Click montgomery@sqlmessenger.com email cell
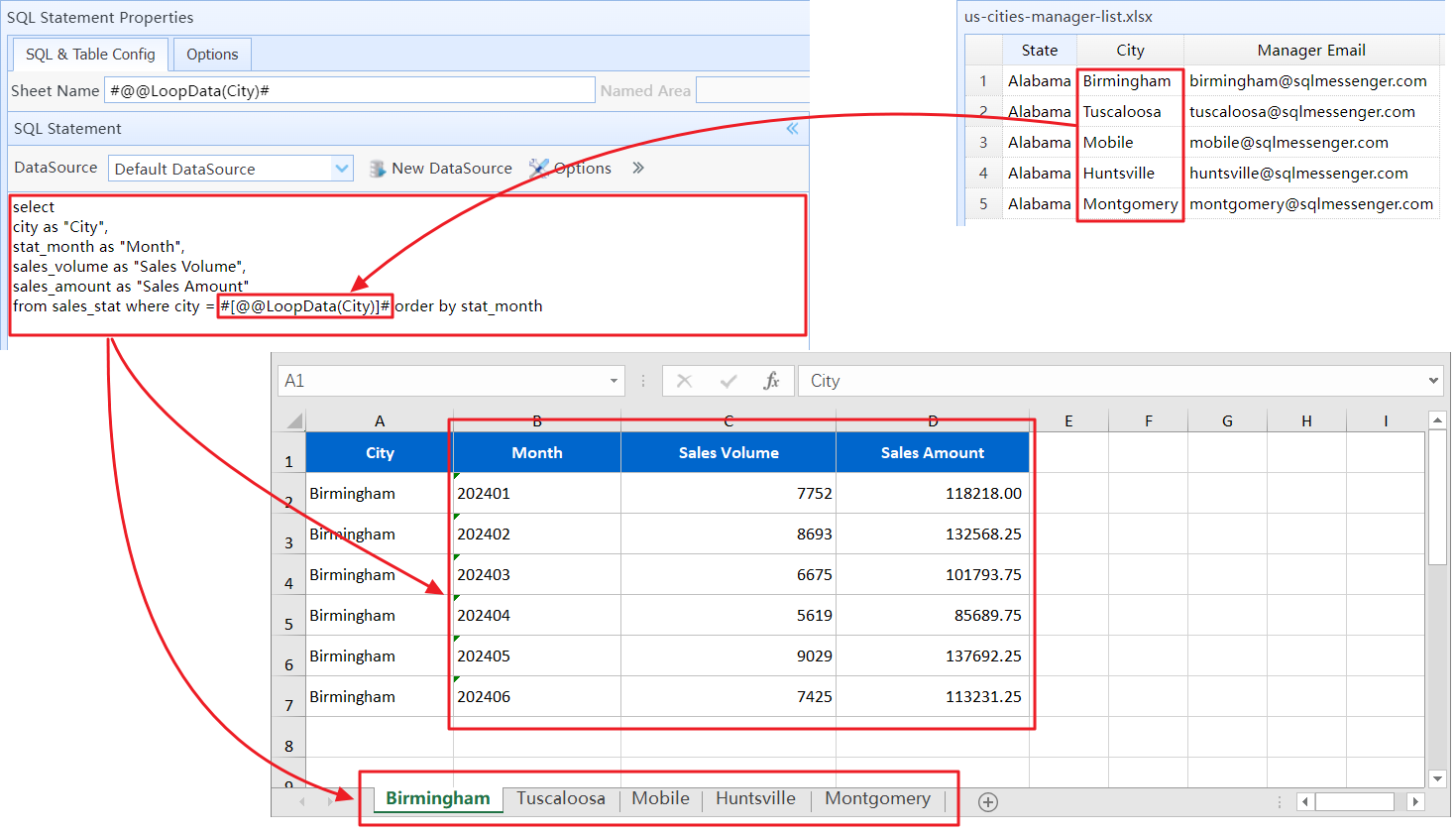The height and width of the screenshot is (833, 1456). point(1311,204)
